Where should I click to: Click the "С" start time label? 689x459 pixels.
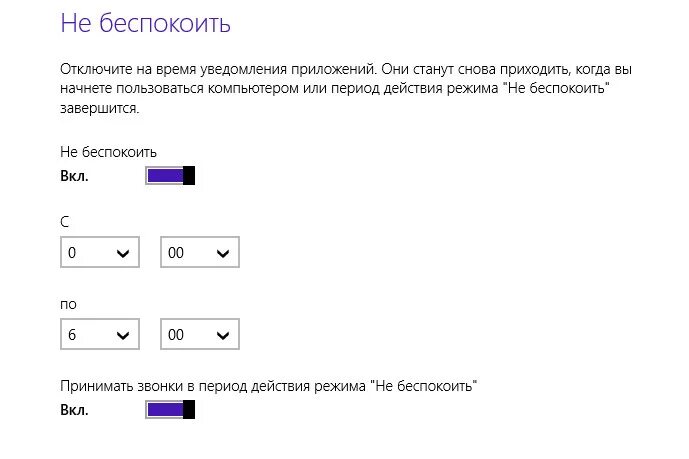[x=65, y=222]
